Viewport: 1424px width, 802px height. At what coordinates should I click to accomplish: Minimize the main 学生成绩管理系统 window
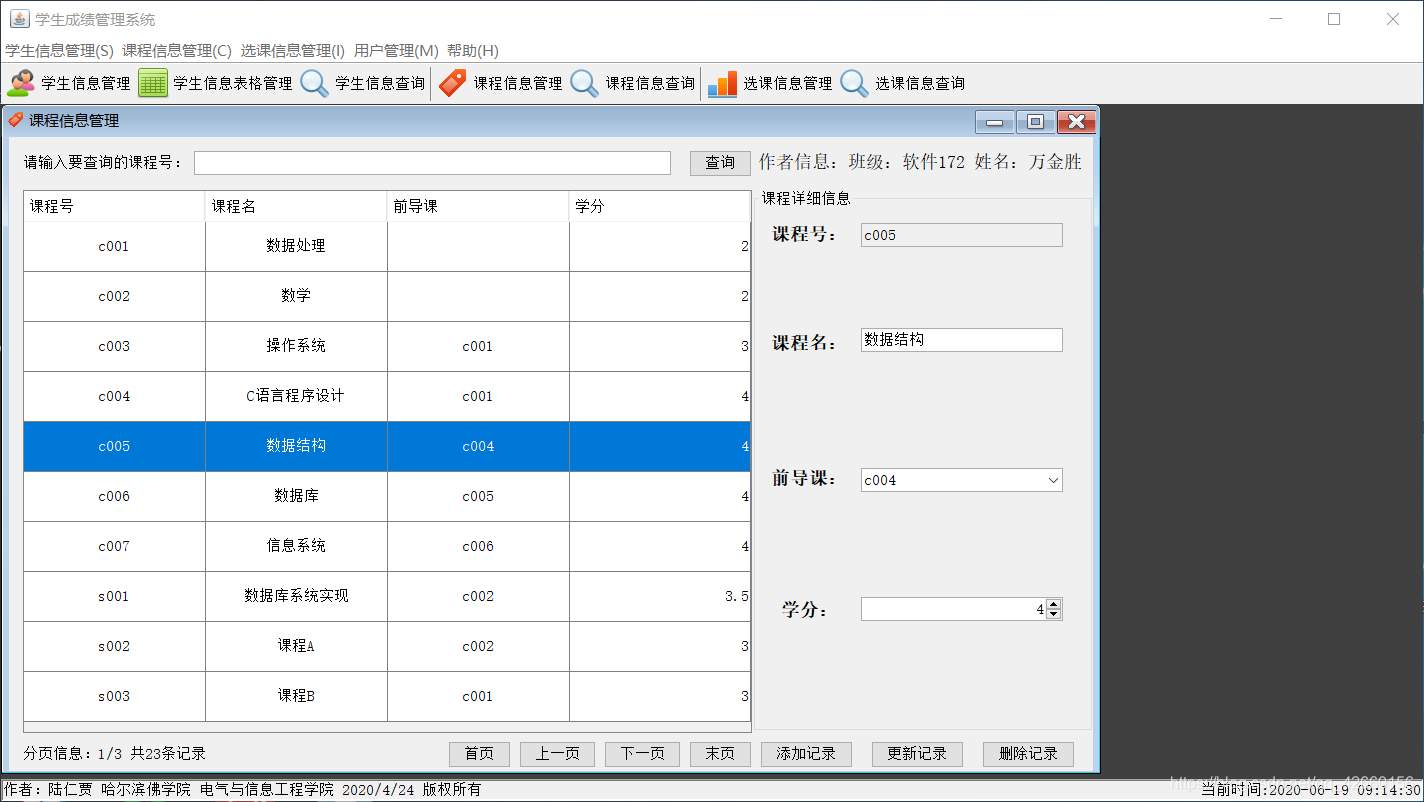[x=1275, y=19]
